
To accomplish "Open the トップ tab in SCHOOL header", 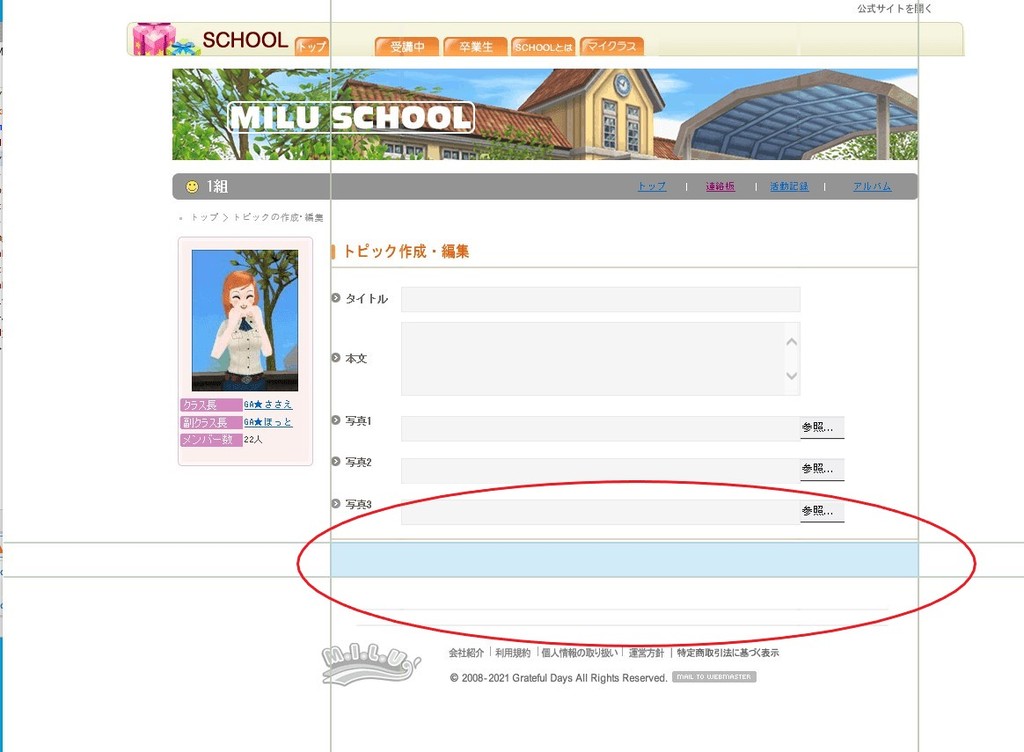I will pyautogui.click(x=312, y=46).
